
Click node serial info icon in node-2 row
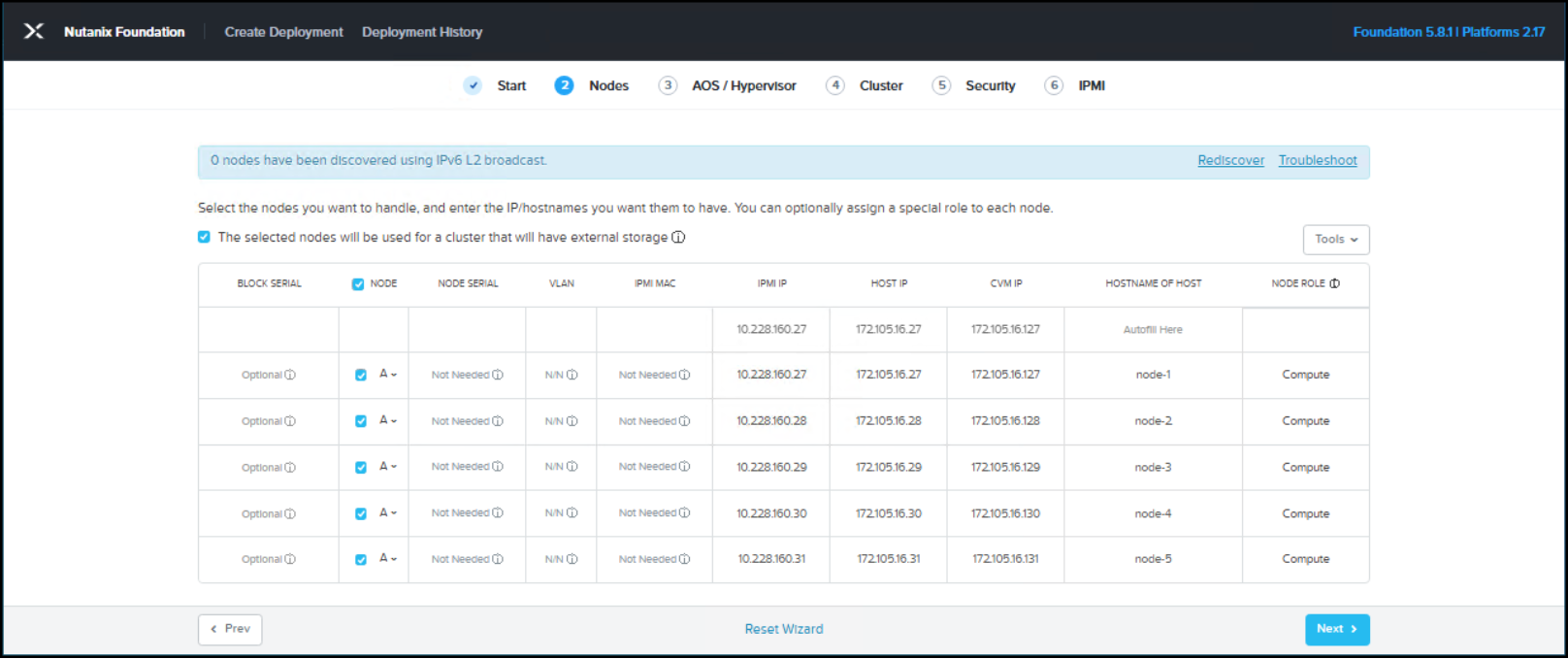[x=498, y=421]
